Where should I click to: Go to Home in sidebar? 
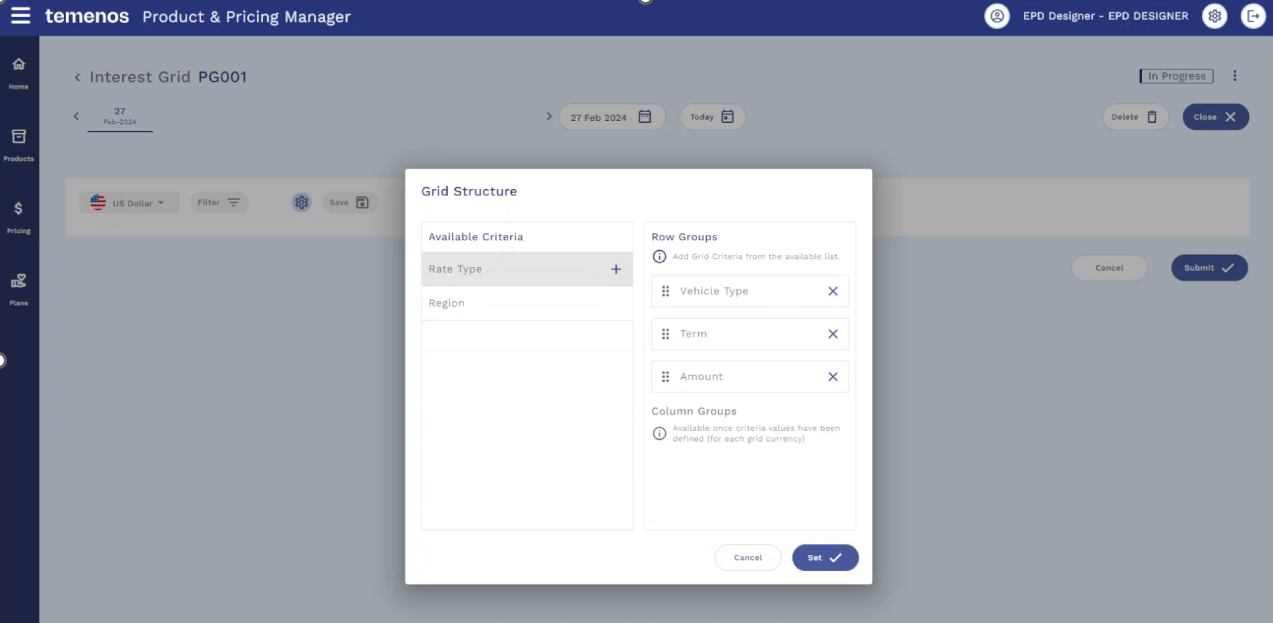pos(18,72)
